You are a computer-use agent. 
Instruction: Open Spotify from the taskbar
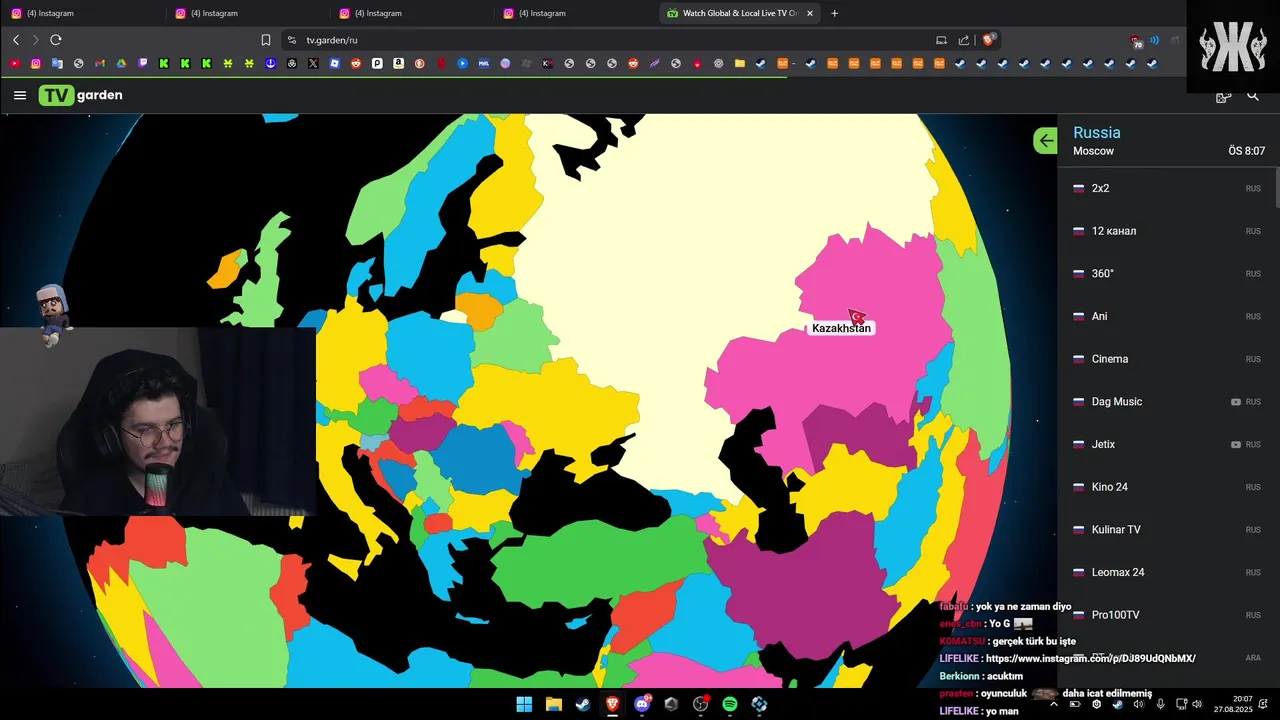pyautogui.click(x=730, y=704)
